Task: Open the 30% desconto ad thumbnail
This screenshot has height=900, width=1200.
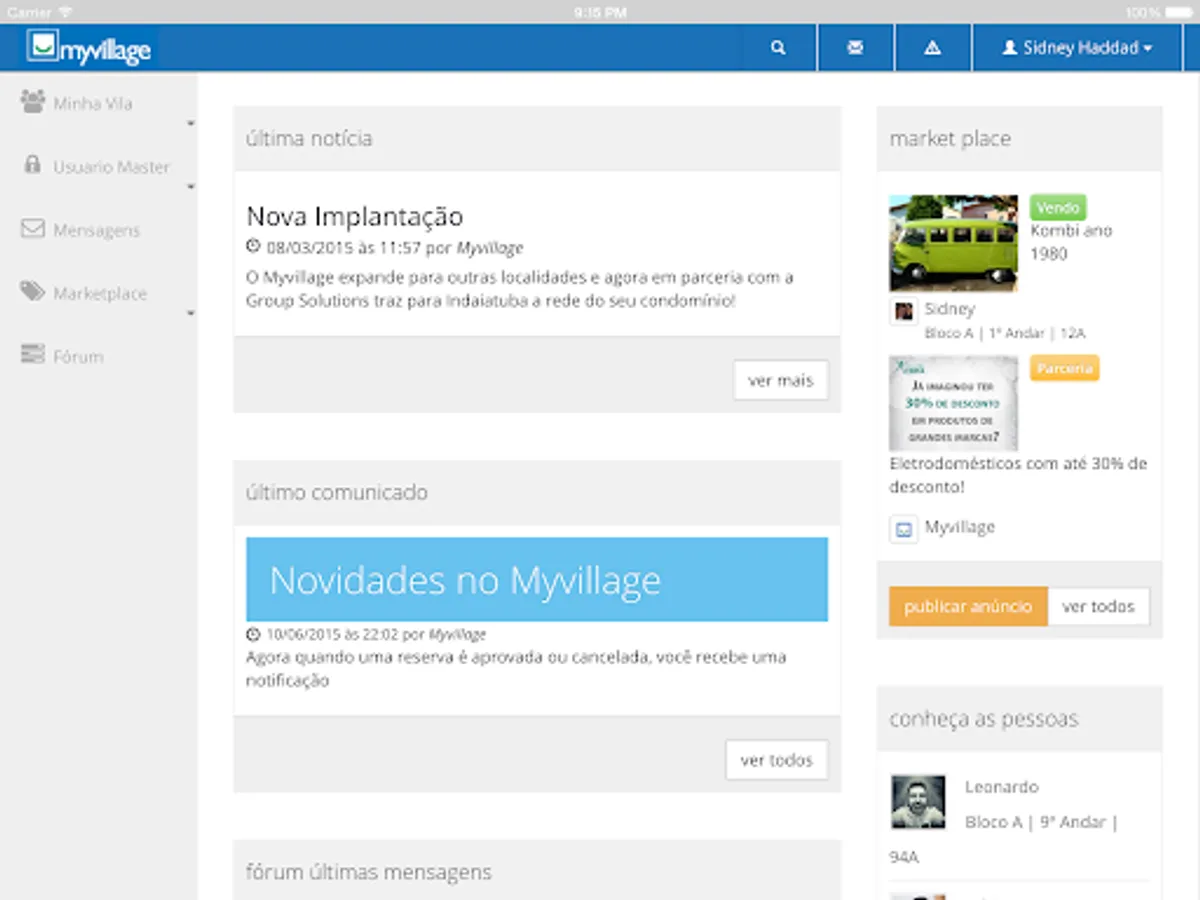Action: click(954, 403)
